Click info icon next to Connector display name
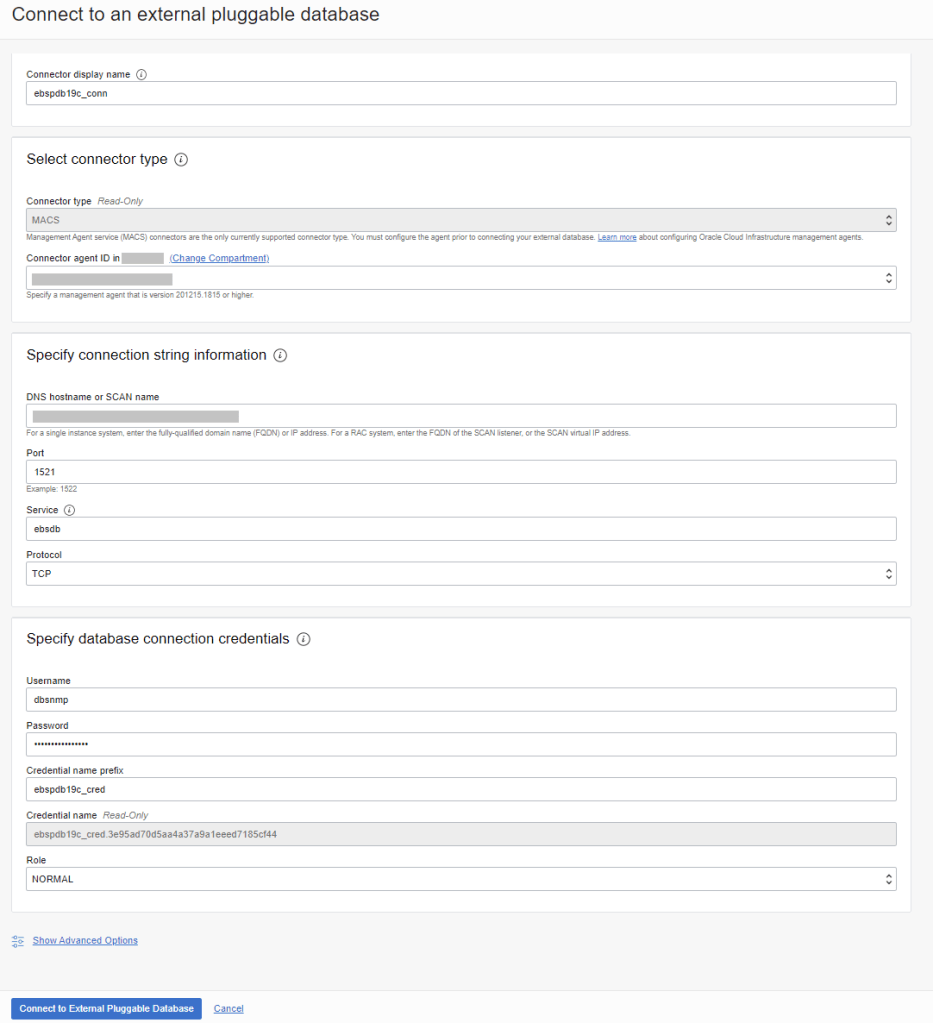933x1023 pixels. click(x=141, y=75)
